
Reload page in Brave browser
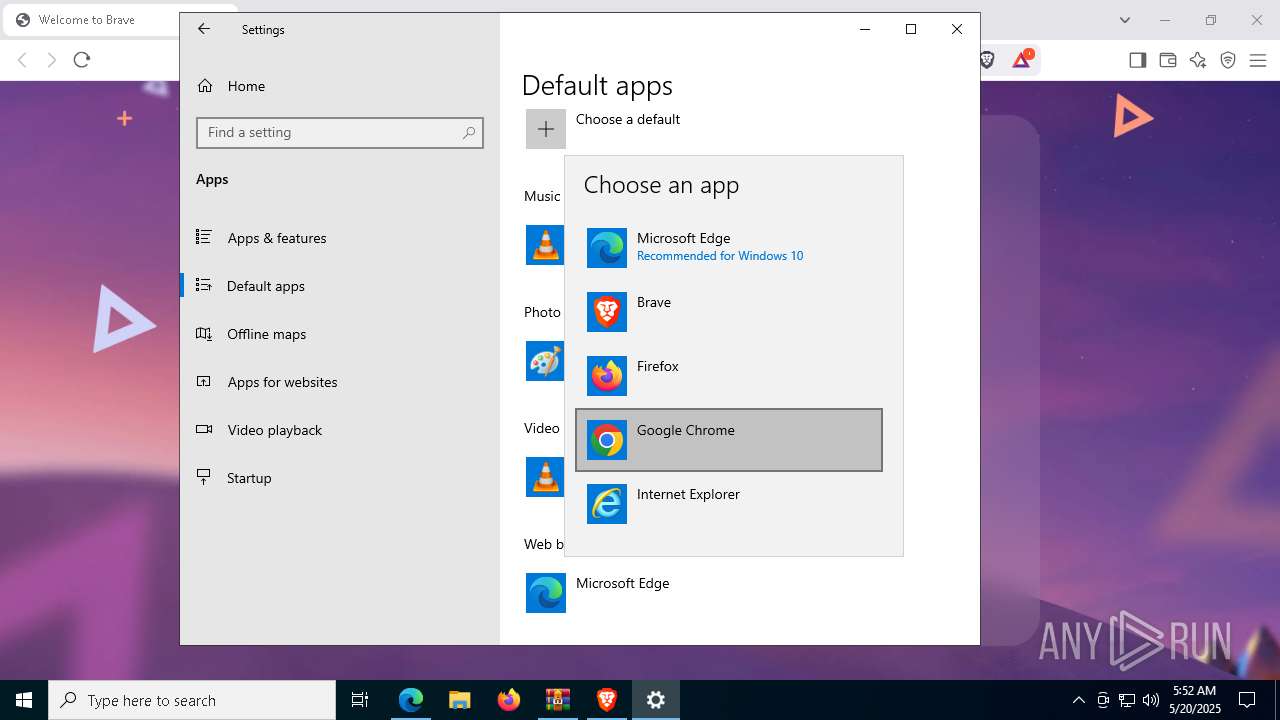tap(82, 60)
